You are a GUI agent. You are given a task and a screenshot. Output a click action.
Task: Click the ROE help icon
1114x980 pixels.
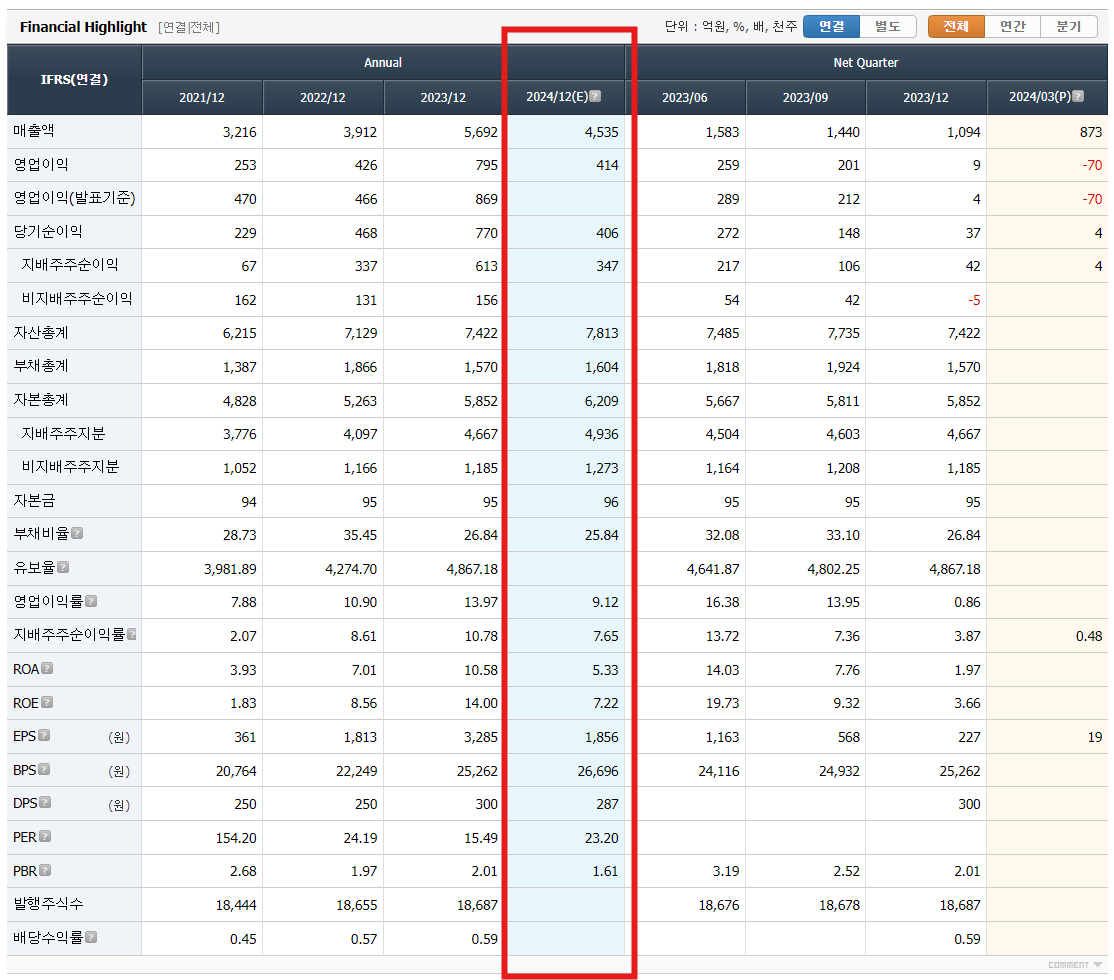click(47, 702)
